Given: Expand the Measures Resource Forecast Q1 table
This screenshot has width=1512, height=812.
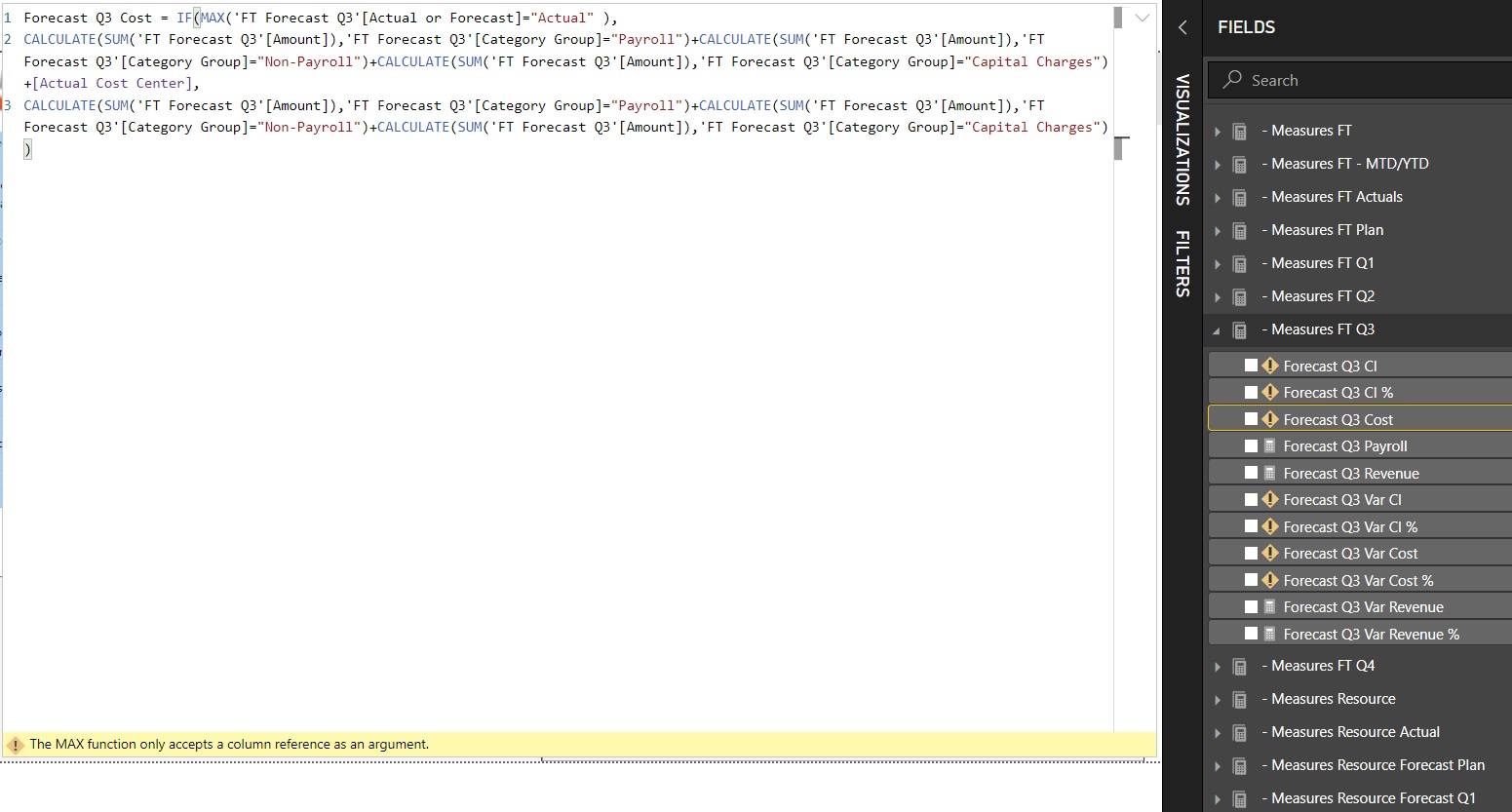Looking at the screenshot, I should (1218, 799).
